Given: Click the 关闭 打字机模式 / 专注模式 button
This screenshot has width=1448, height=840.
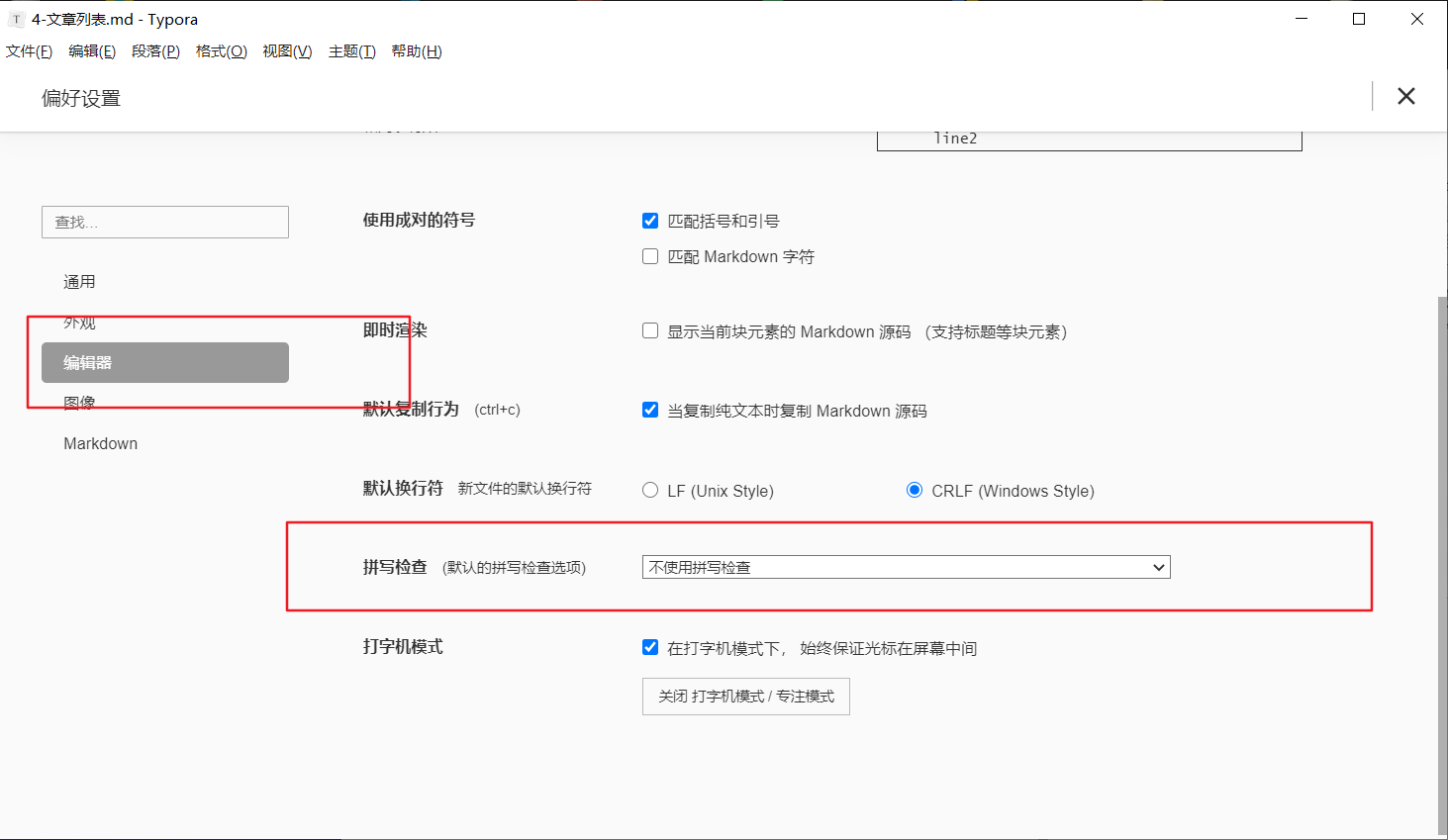Looking at the screenshot, I should click(745, 696).
